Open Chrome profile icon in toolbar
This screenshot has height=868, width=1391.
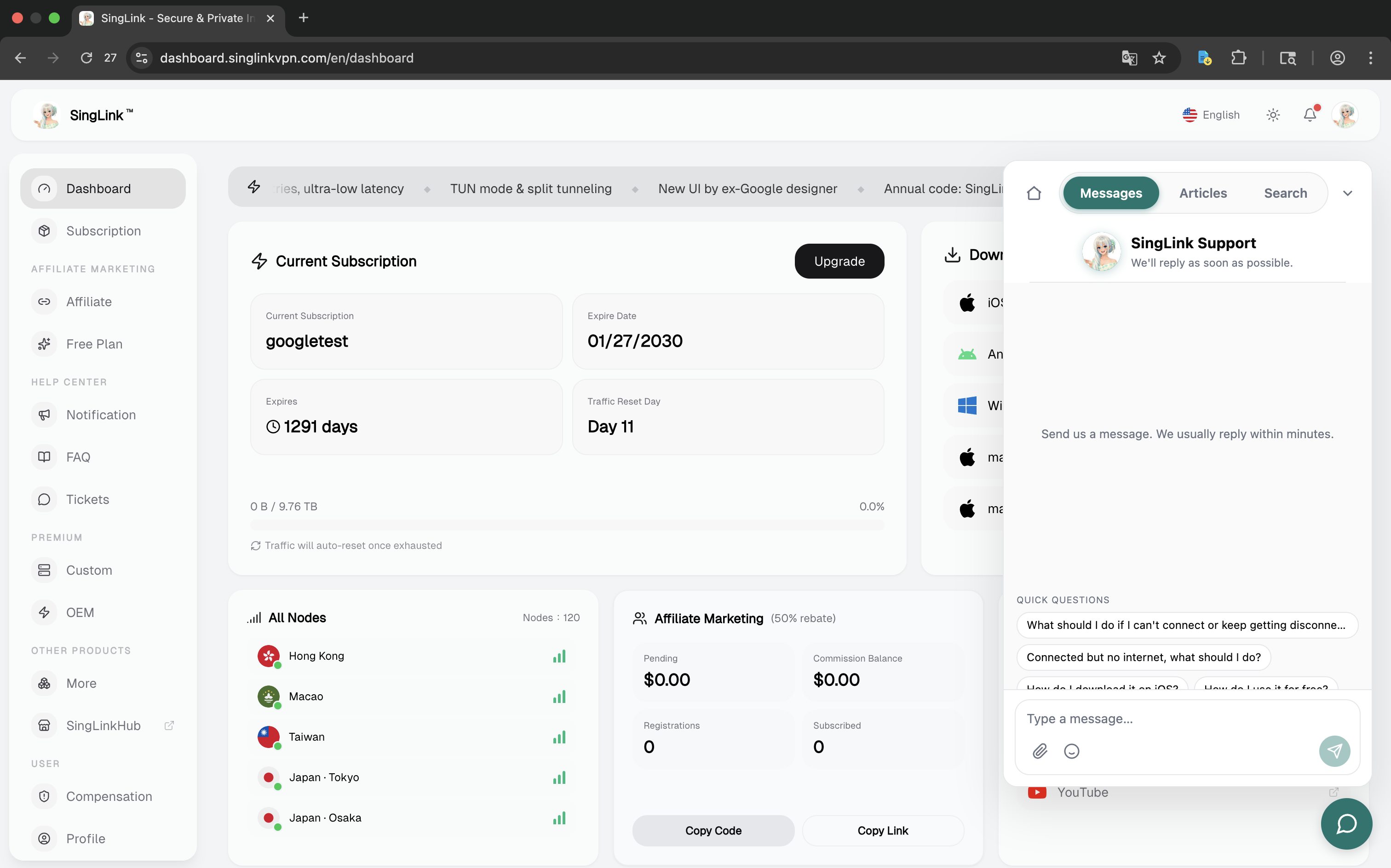tap(1337, 58)
